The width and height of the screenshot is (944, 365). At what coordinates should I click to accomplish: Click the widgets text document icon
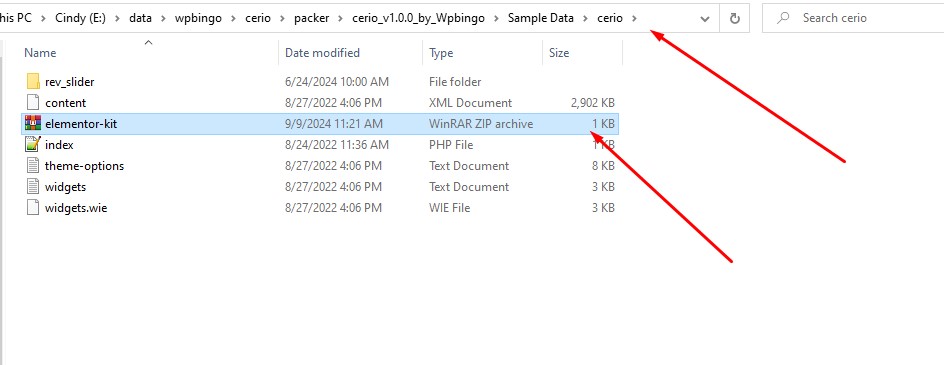click(33, 187)
